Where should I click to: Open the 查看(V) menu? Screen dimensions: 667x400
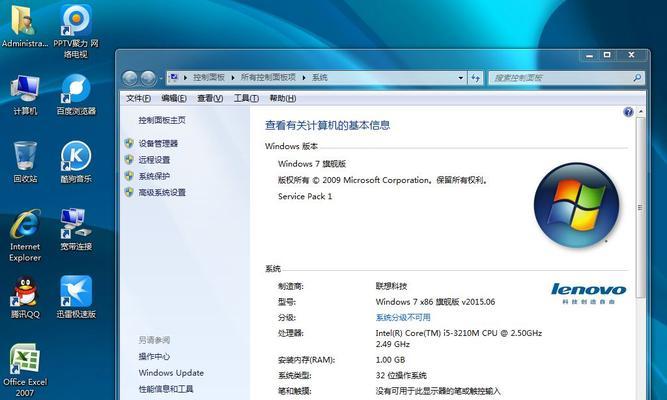[x=210, y=98]
